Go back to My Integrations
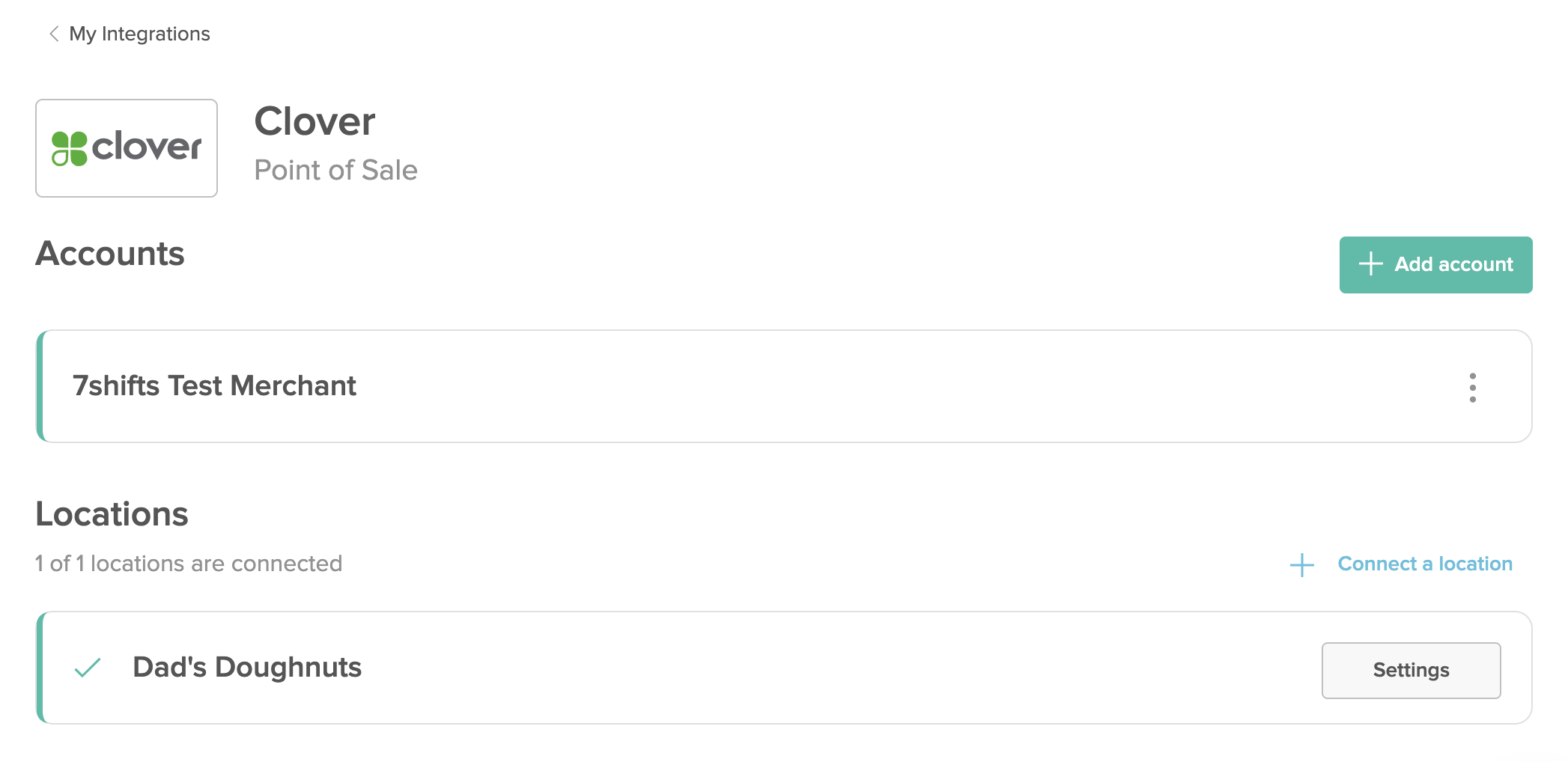Image resolution: width=1568 pixels, height=762 pixels. (139, 34)
